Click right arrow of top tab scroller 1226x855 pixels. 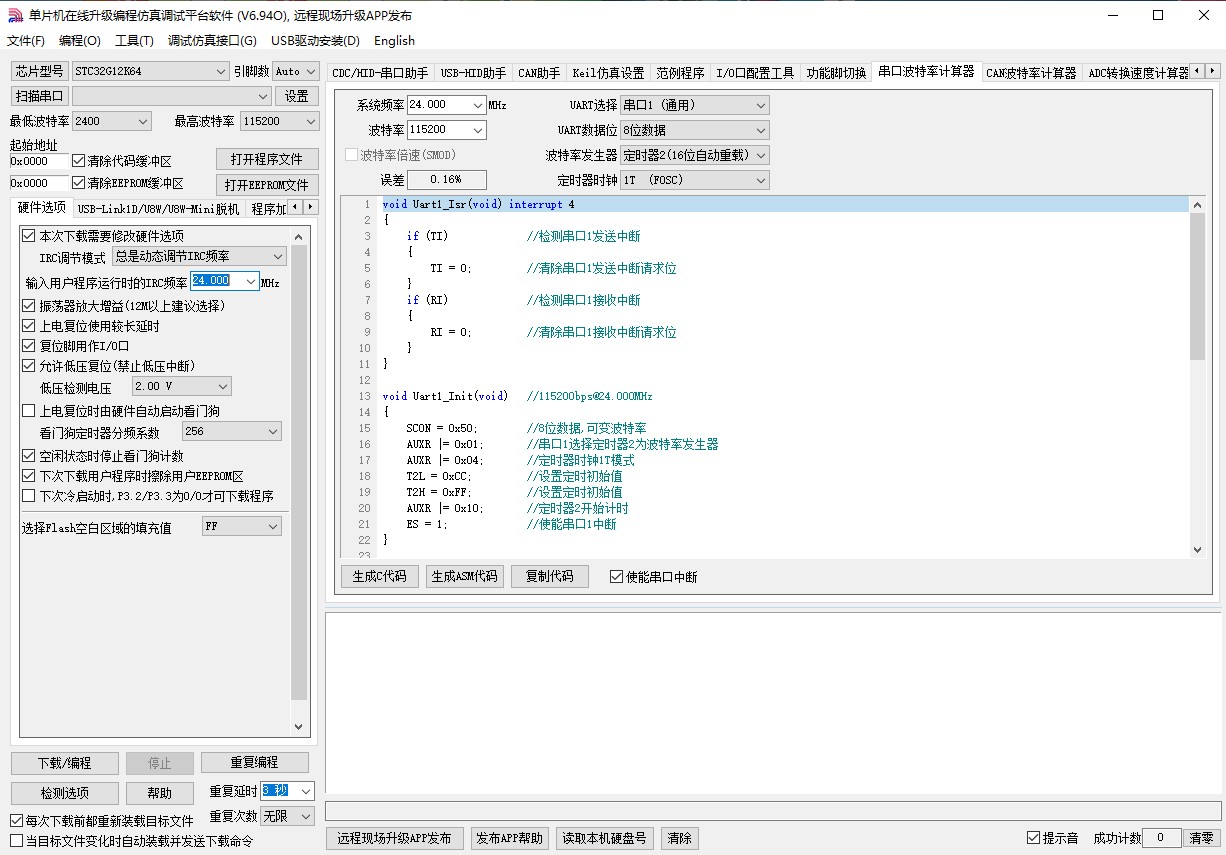[1213, 71]
